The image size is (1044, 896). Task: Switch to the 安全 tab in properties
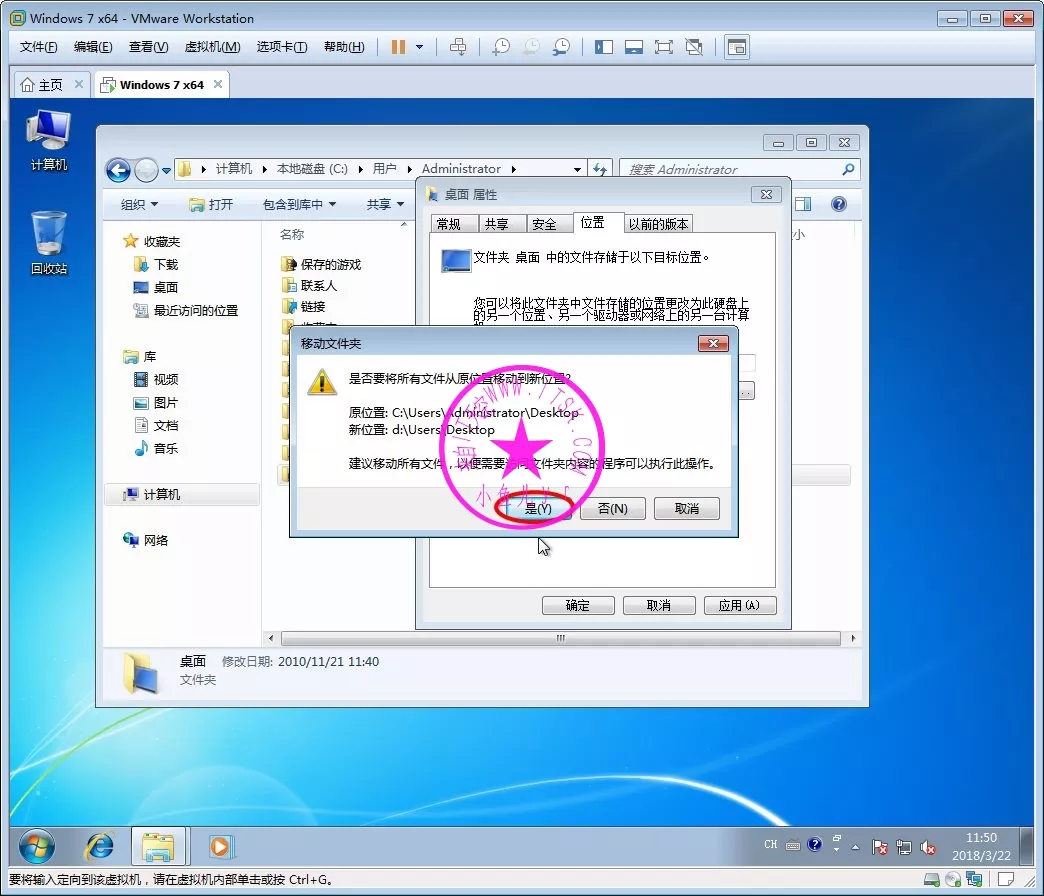(x=544, y=224)
